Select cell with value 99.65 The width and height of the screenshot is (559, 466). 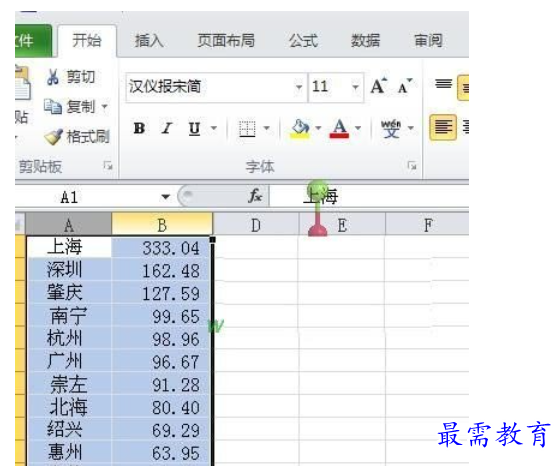161,316
